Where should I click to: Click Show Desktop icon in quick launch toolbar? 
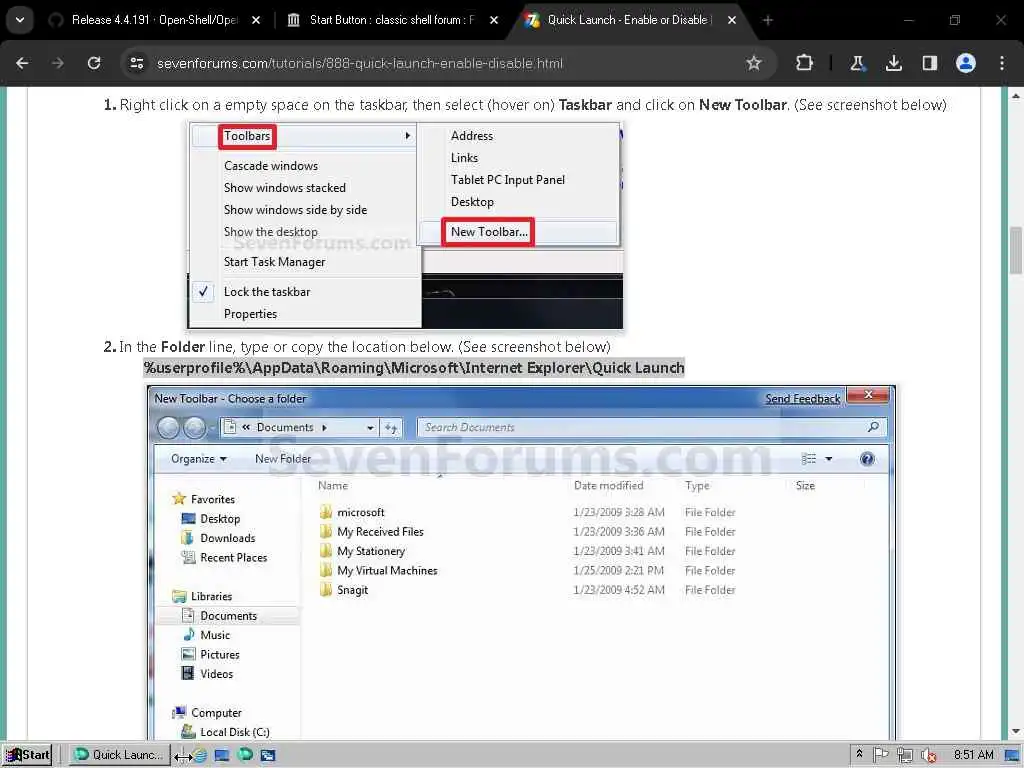[222, 756]
